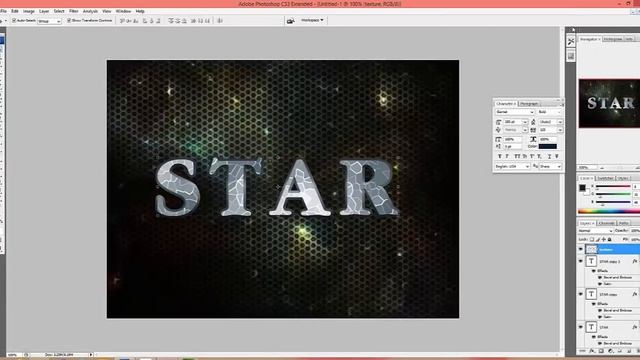
Task: Open the layer blend mode Normal dropdown
Action: click(x=596, y=231)
